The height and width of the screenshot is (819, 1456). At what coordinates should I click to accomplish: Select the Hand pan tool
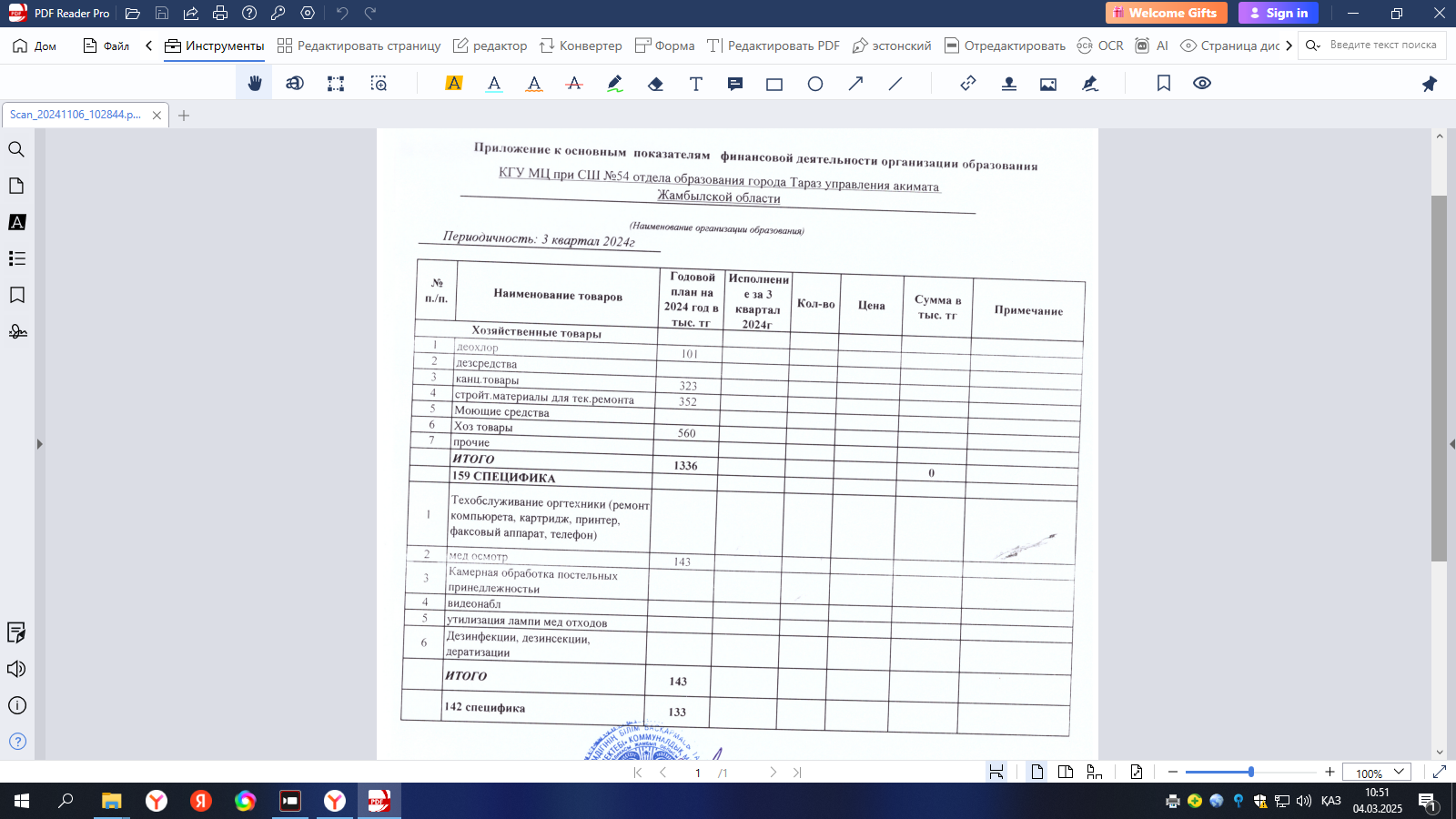(x=255, y=84)
